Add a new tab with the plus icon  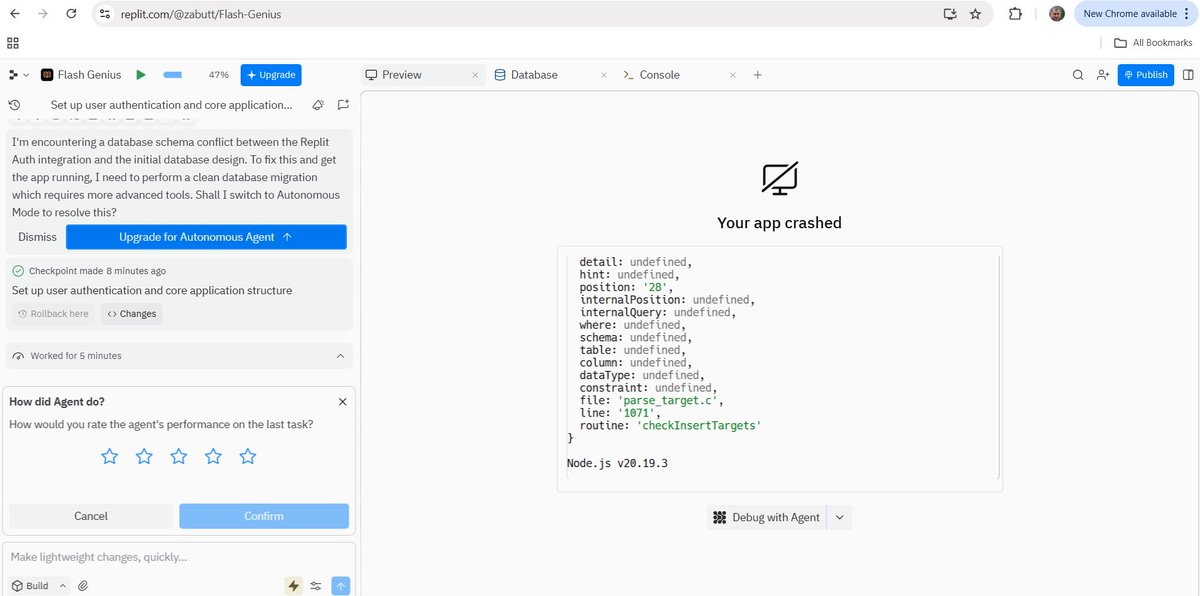point(757,75)
